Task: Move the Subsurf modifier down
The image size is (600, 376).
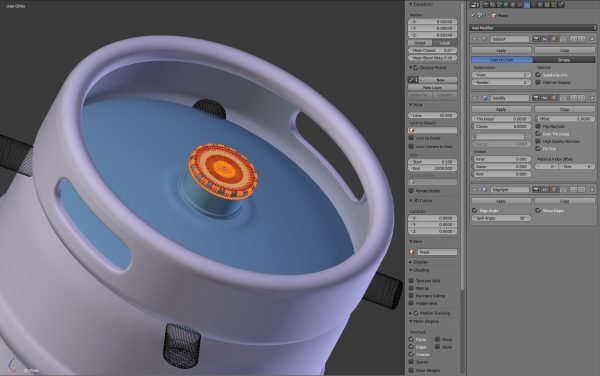Action: (582, 39)
